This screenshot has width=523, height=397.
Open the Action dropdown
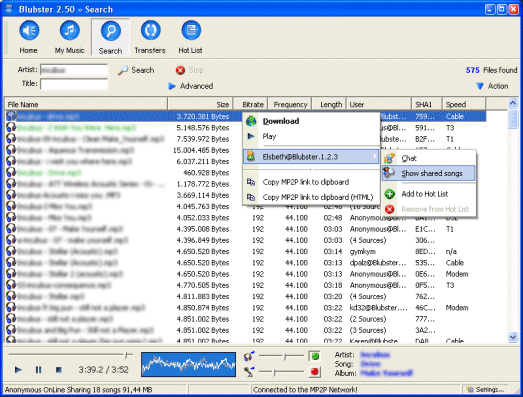coord(492,86)
